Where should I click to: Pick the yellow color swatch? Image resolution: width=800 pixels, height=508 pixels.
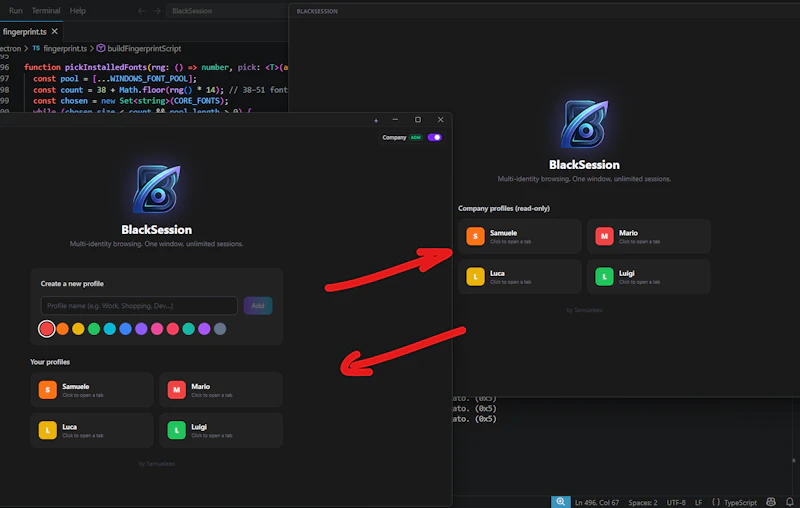[78, 329]
